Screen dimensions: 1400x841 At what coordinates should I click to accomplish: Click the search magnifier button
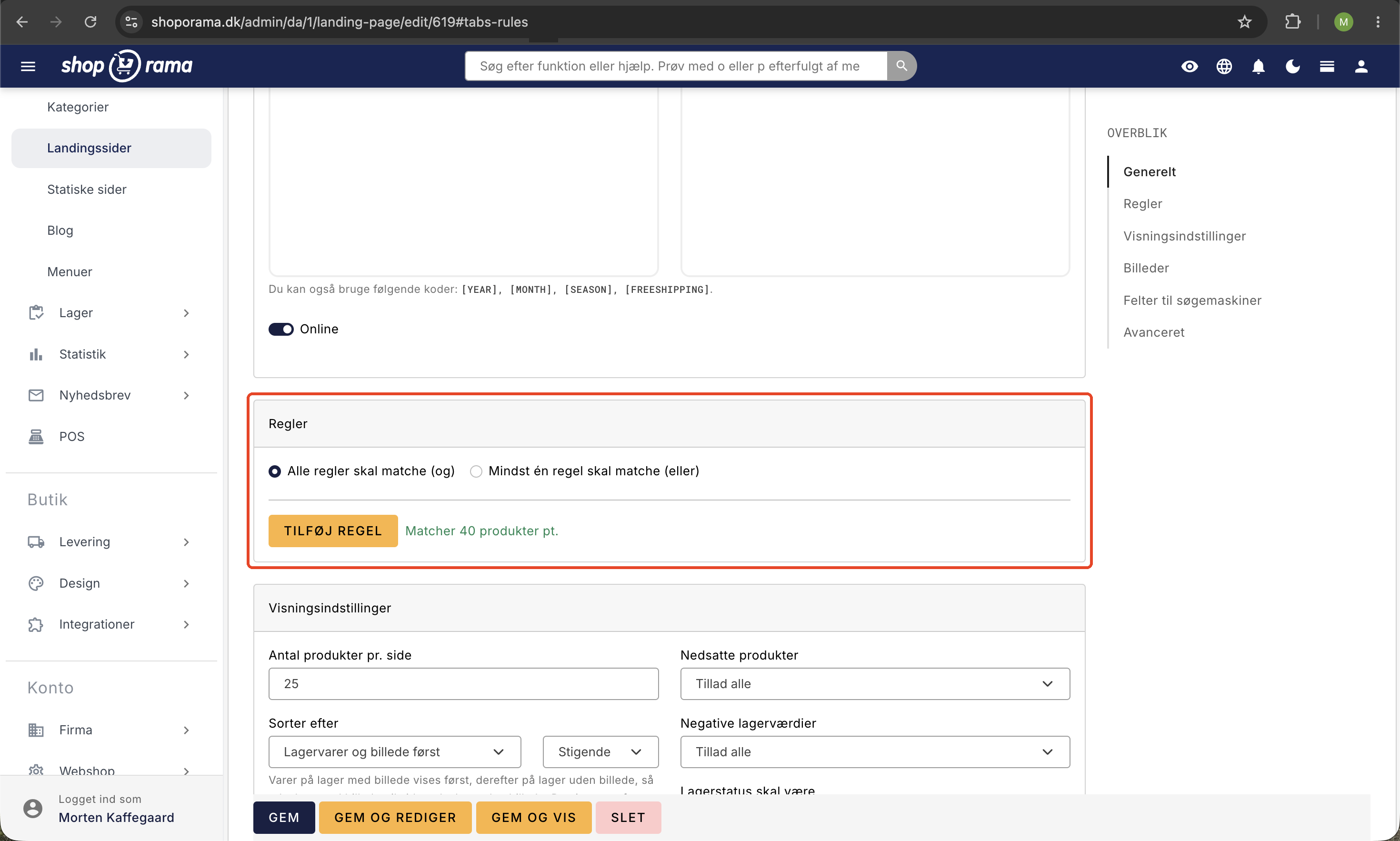pos(901,66)
